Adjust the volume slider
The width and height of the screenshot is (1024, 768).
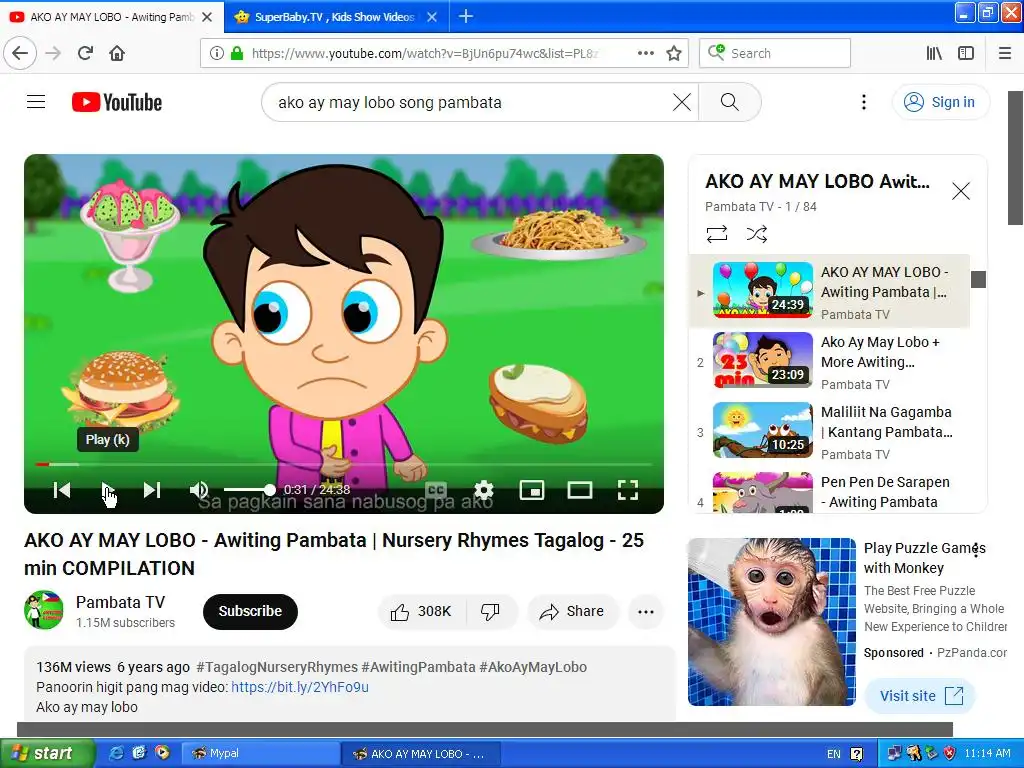point(248,490)
